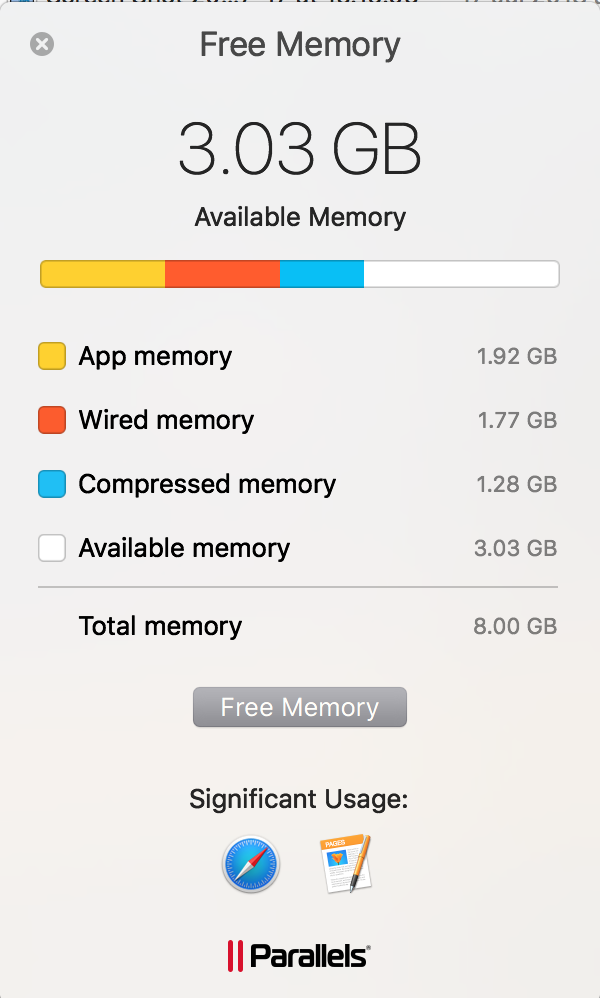Click the orange segment of memory bar
600x998 pixels.
(x=223, y=274)
